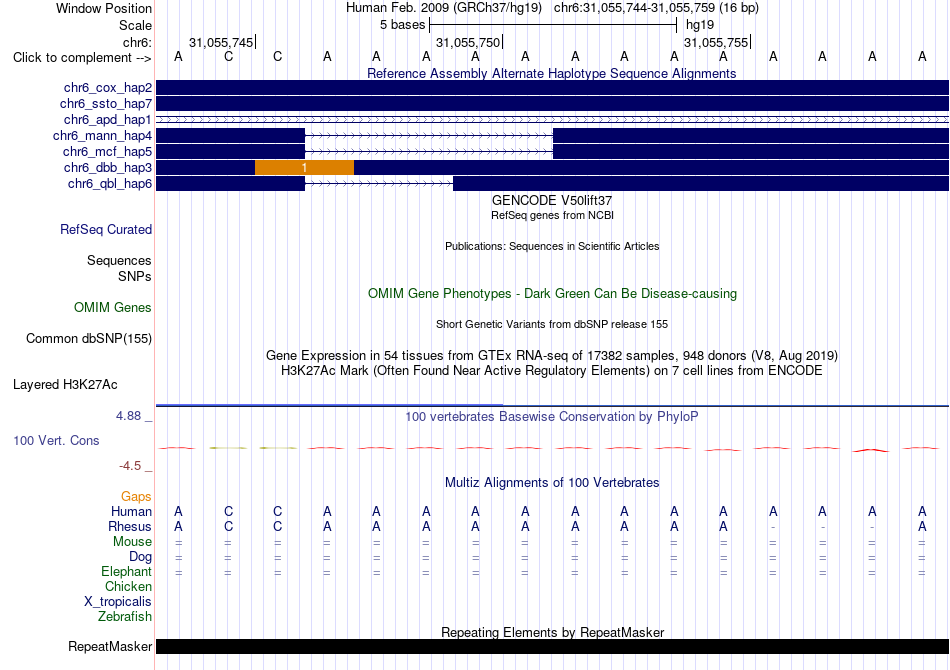
Task: Click 'Click to complement -->' label
Action: click(82, 58)
